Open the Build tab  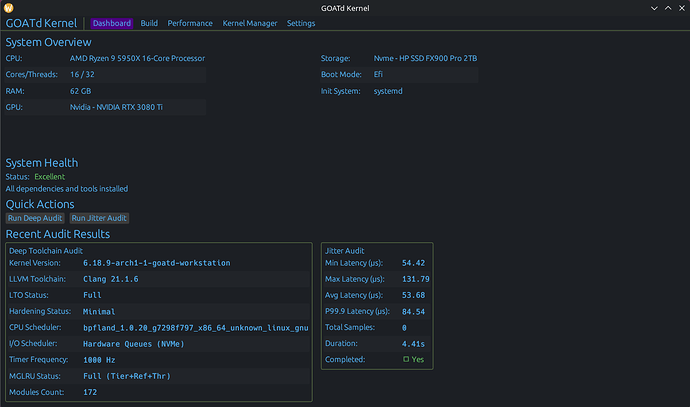tap(149, 23)
